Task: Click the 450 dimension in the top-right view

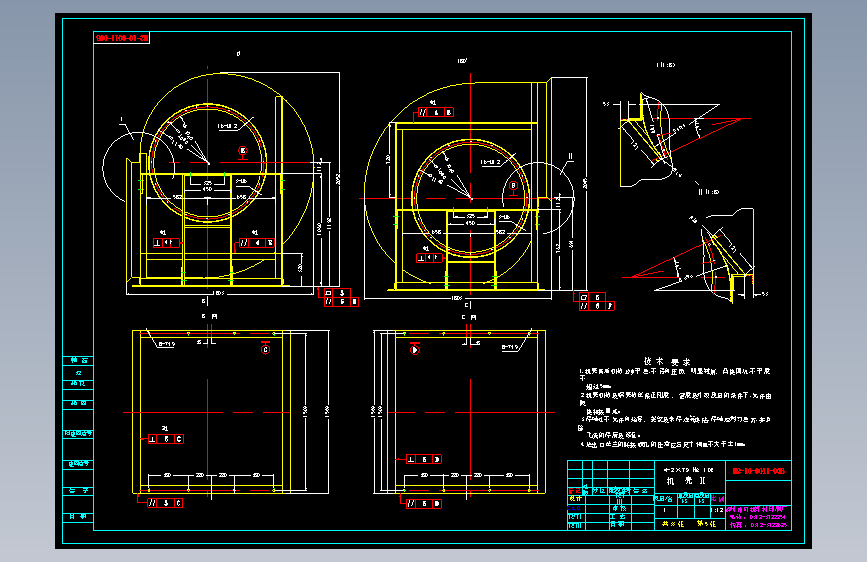Action: [470, 223]
